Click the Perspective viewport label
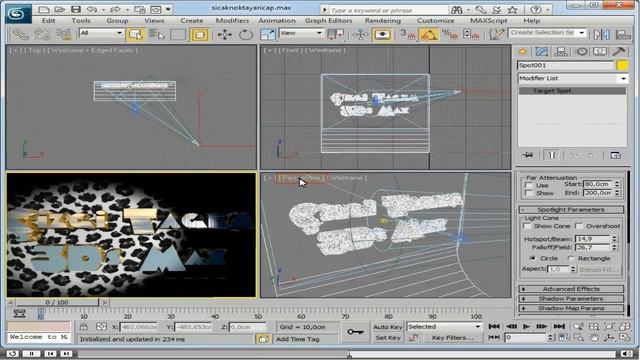The image size is (640, 360). pyautogui.click(x=302, y=178)
